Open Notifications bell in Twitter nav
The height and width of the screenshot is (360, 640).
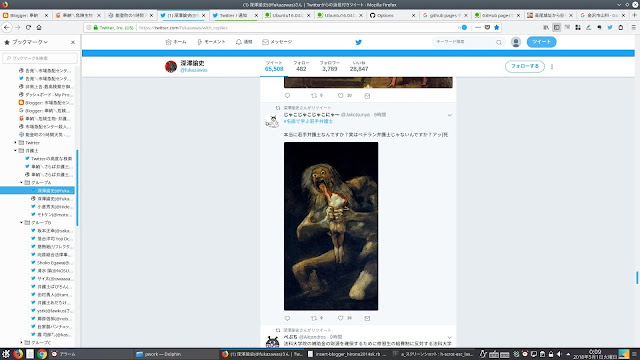(244, 42)
